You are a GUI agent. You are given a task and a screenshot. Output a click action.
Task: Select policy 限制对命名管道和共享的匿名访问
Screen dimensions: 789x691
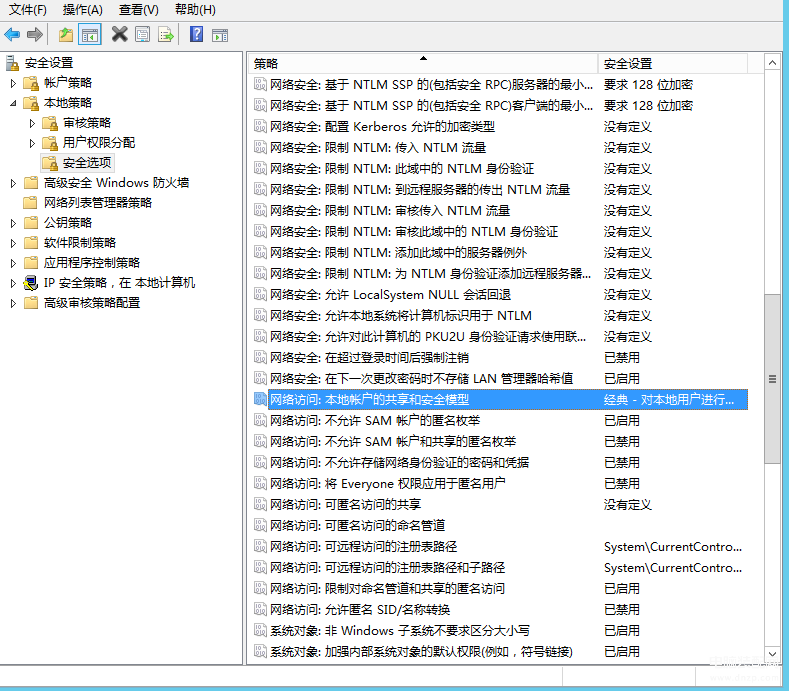click(387, 588)
